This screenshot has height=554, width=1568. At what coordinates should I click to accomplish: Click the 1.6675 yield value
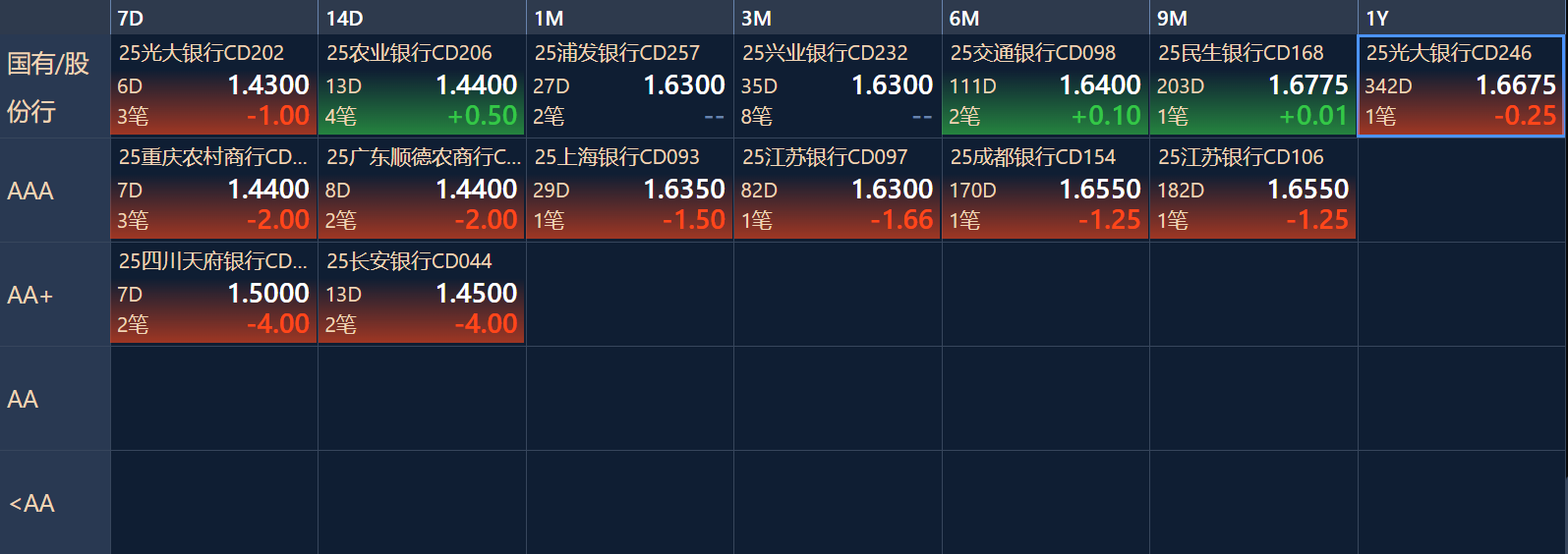(x=1516, y=85)
